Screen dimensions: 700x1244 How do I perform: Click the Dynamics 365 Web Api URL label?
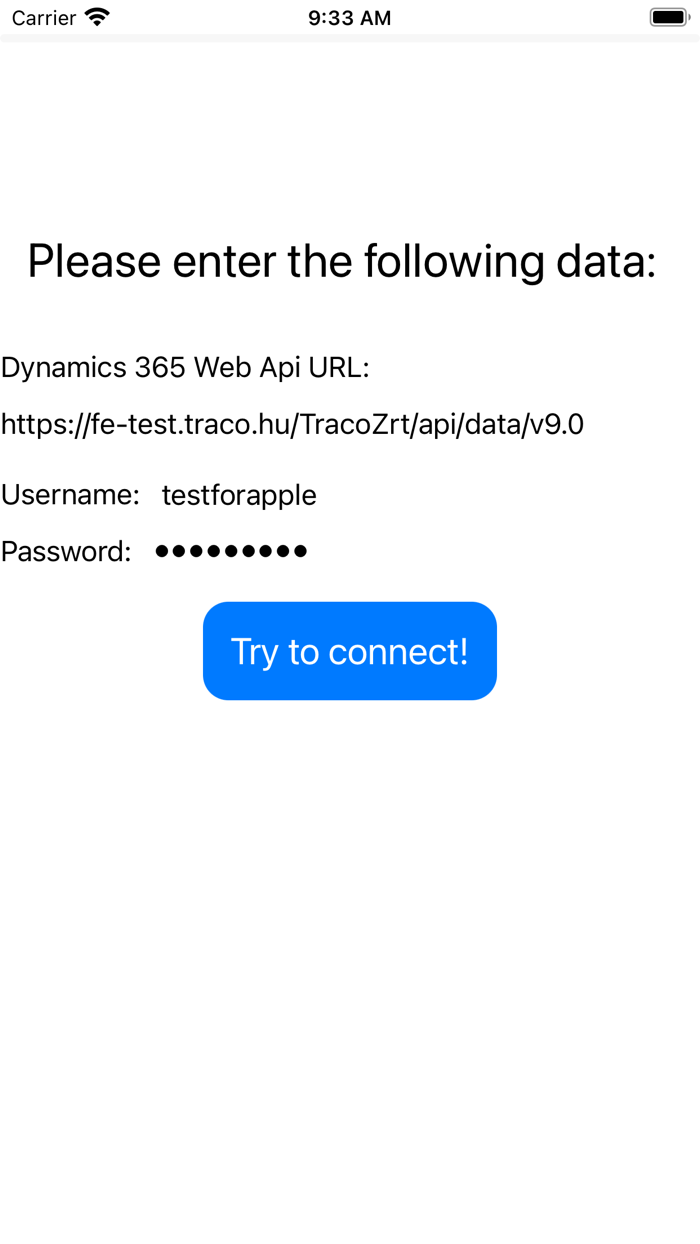point(185,368)
